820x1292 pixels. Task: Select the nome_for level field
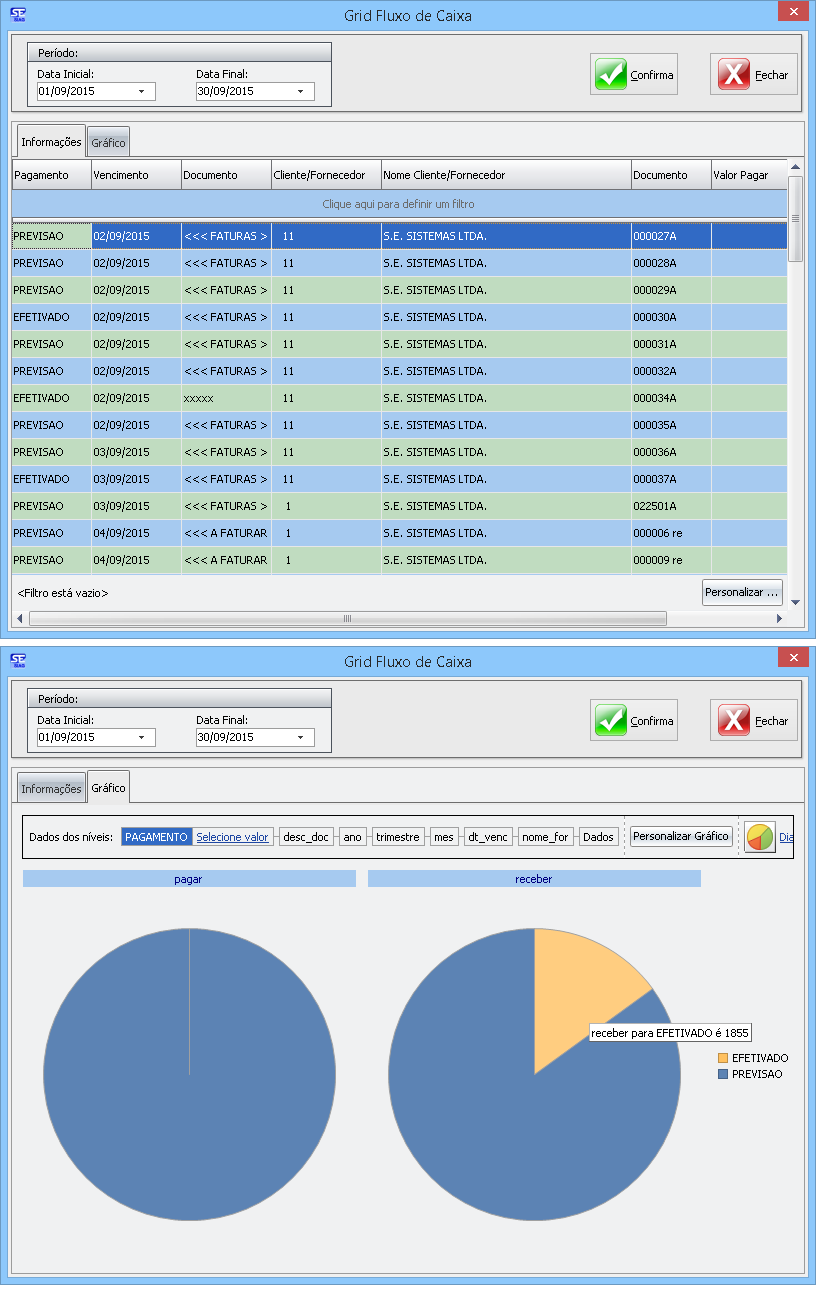[545, 837]
